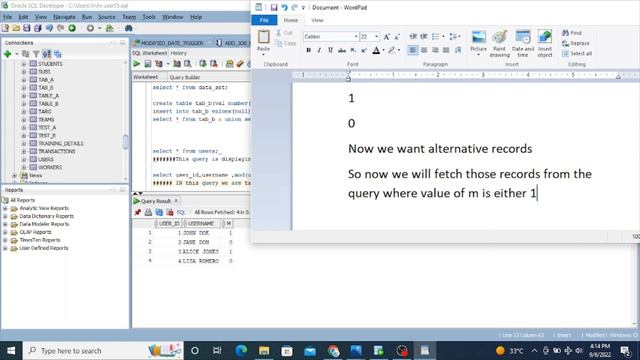Click the Open folder icon in SQL Developer toolbar
The height and width of the screenshot is (360, 640).
(x=16, y=28)
